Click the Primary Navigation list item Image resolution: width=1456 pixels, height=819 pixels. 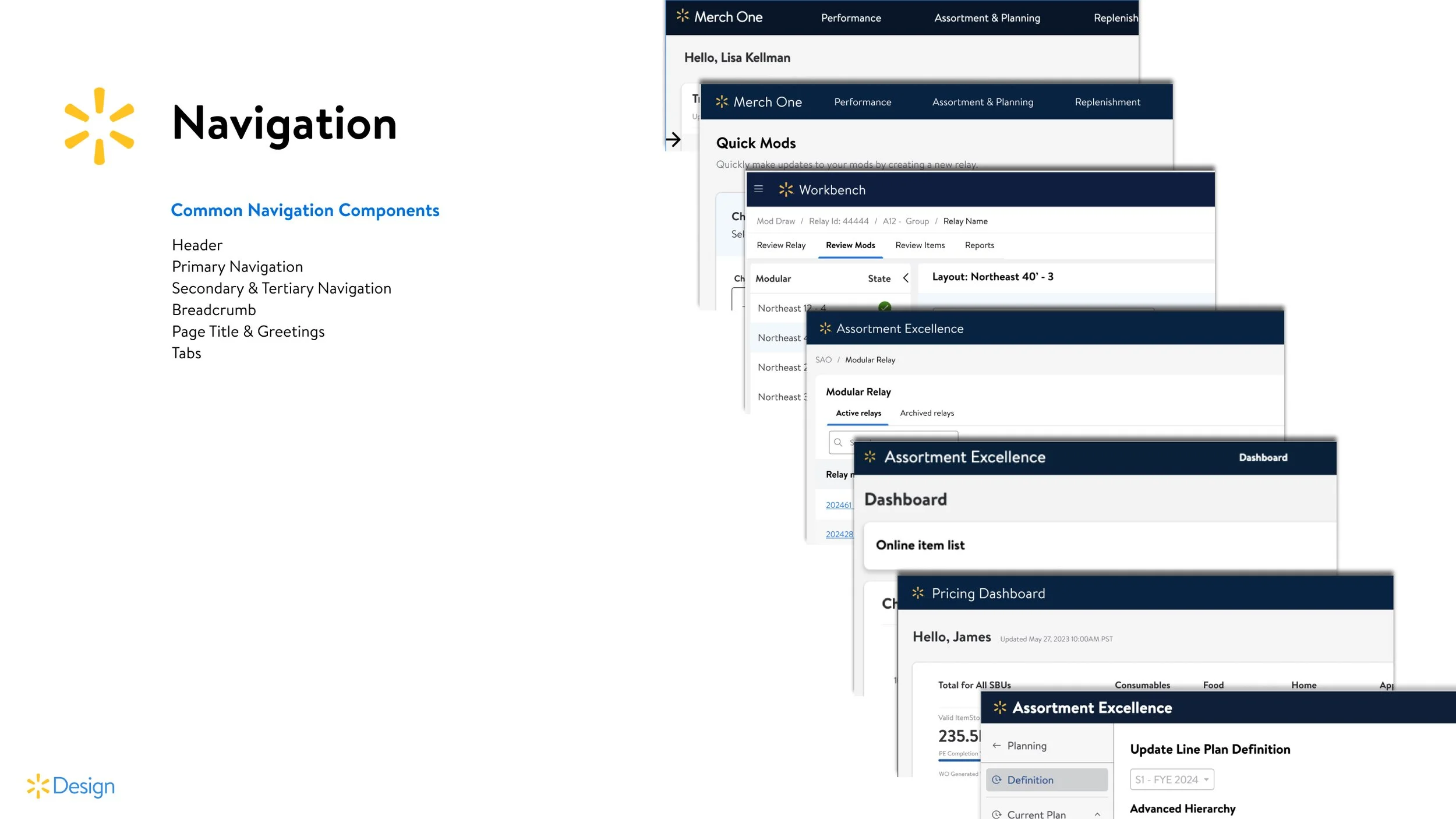pyautogui.click(x=237, y=267)
